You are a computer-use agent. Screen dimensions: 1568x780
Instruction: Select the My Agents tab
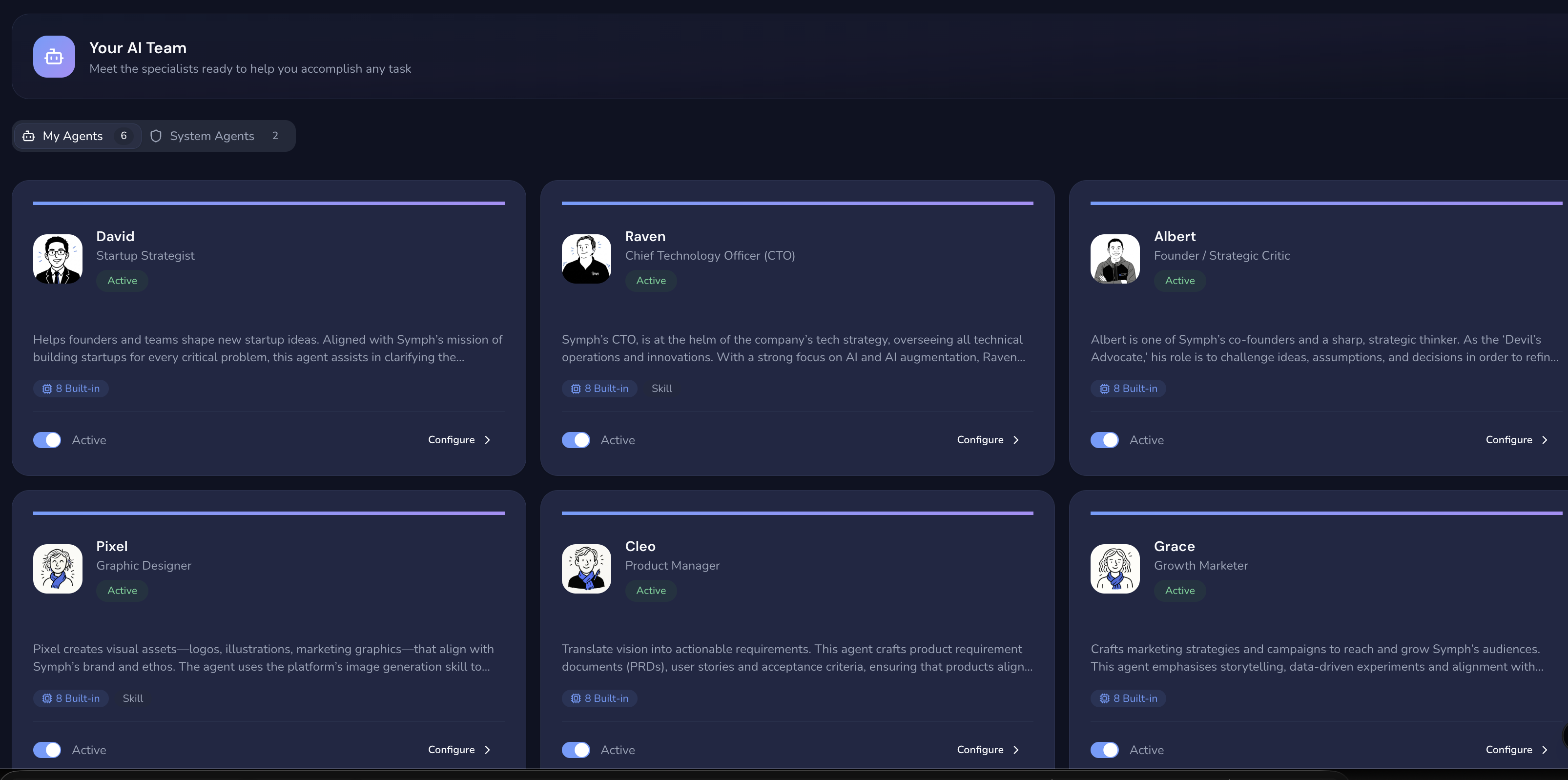(x=73, y=136)
